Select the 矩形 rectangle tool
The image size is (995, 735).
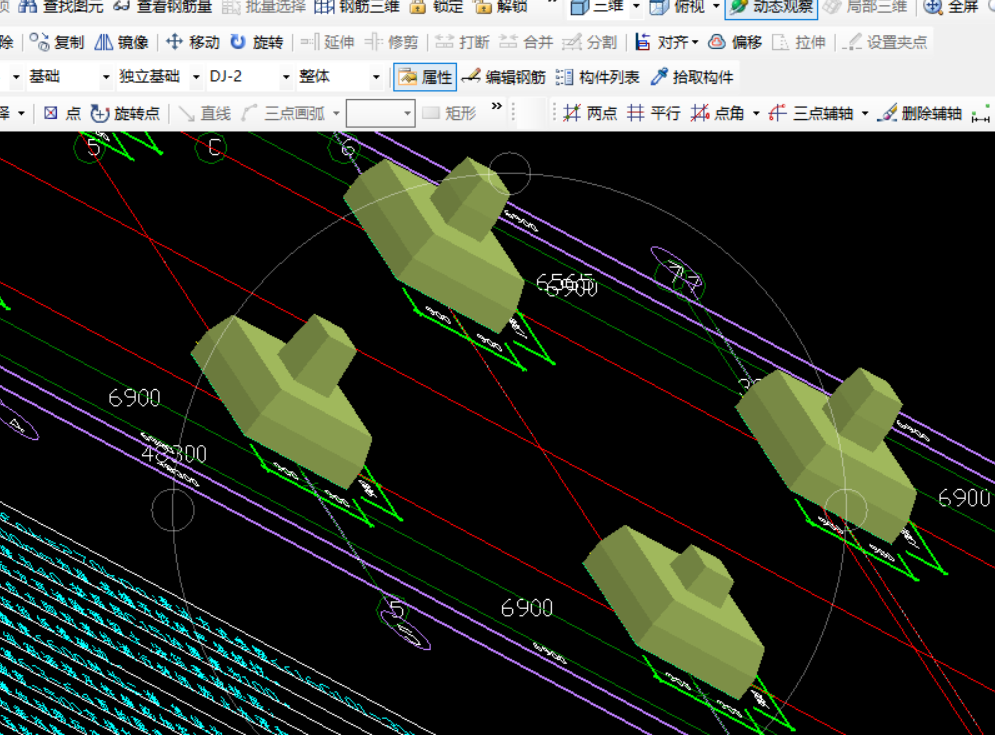449,114
